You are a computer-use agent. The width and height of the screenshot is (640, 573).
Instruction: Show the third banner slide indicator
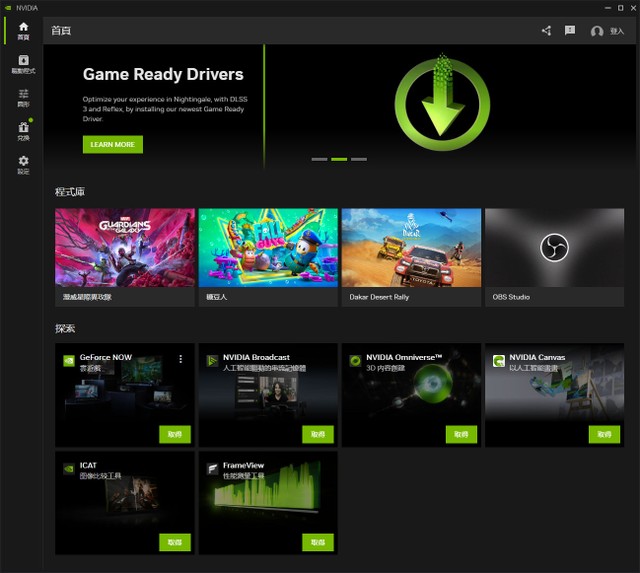coord(359,159)
